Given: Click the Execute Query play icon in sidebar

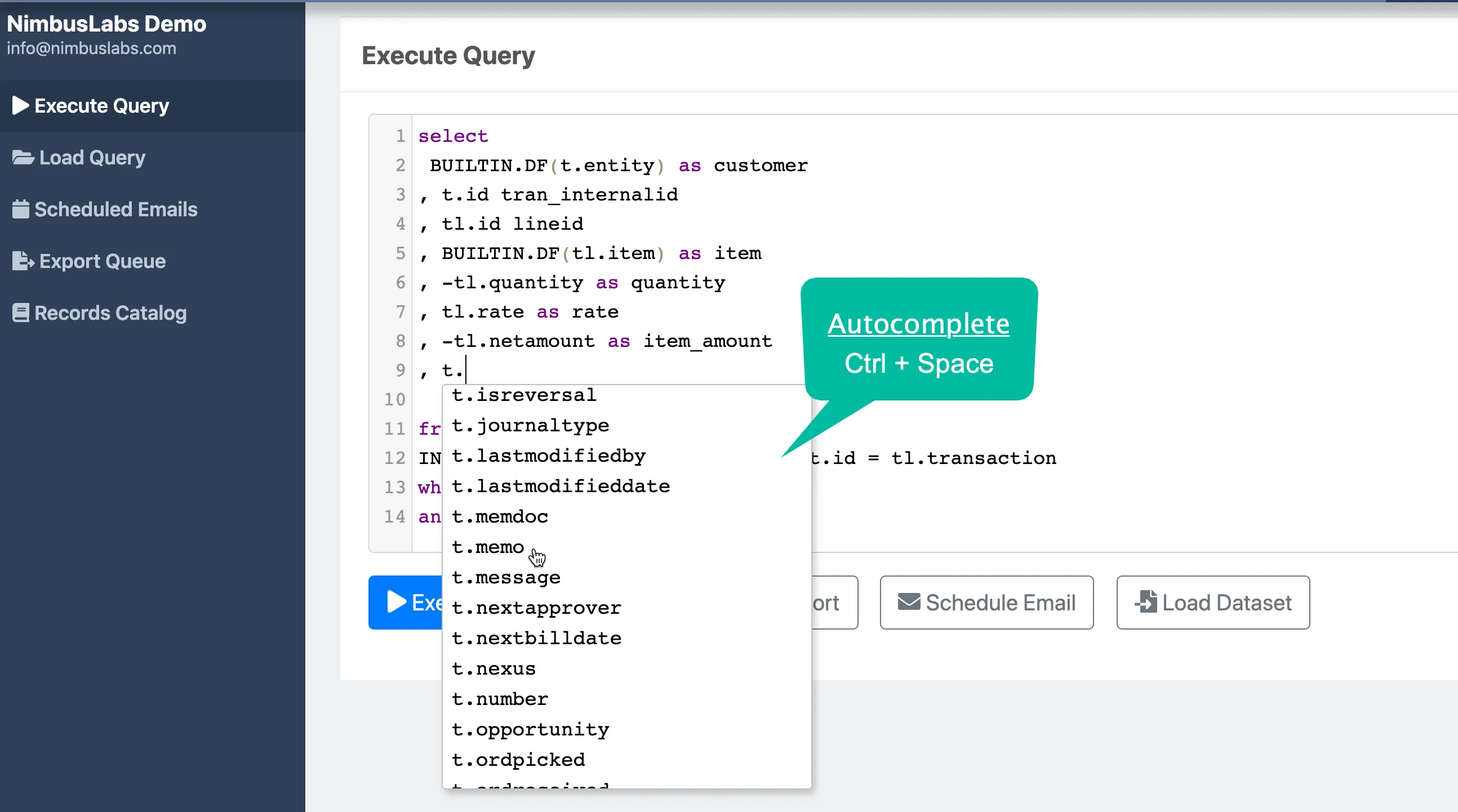Looking at the screenshot, I should (20, 106).
